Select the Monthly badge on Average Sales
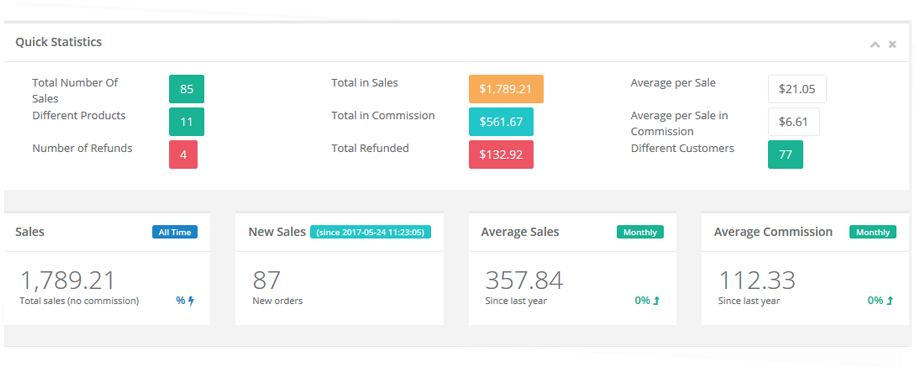This screenshot has width=917, height=369. click(x=640, y=232)
